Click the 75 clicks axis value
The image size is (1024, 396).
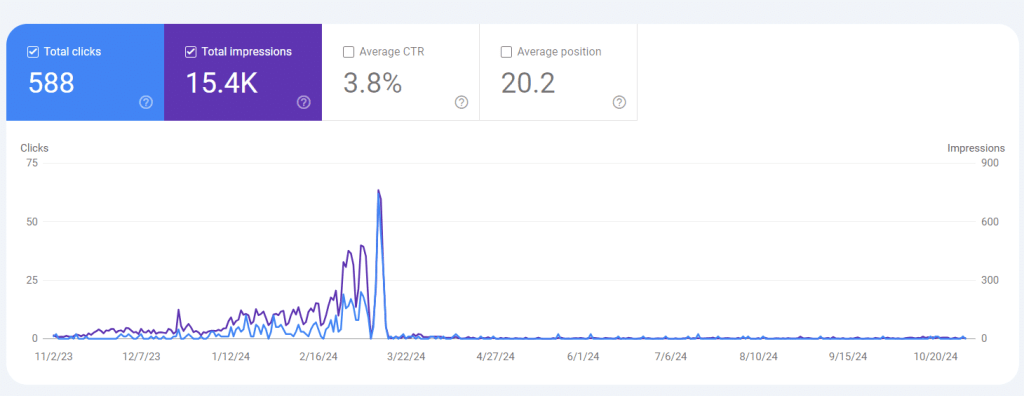click(x=32, y=163)
